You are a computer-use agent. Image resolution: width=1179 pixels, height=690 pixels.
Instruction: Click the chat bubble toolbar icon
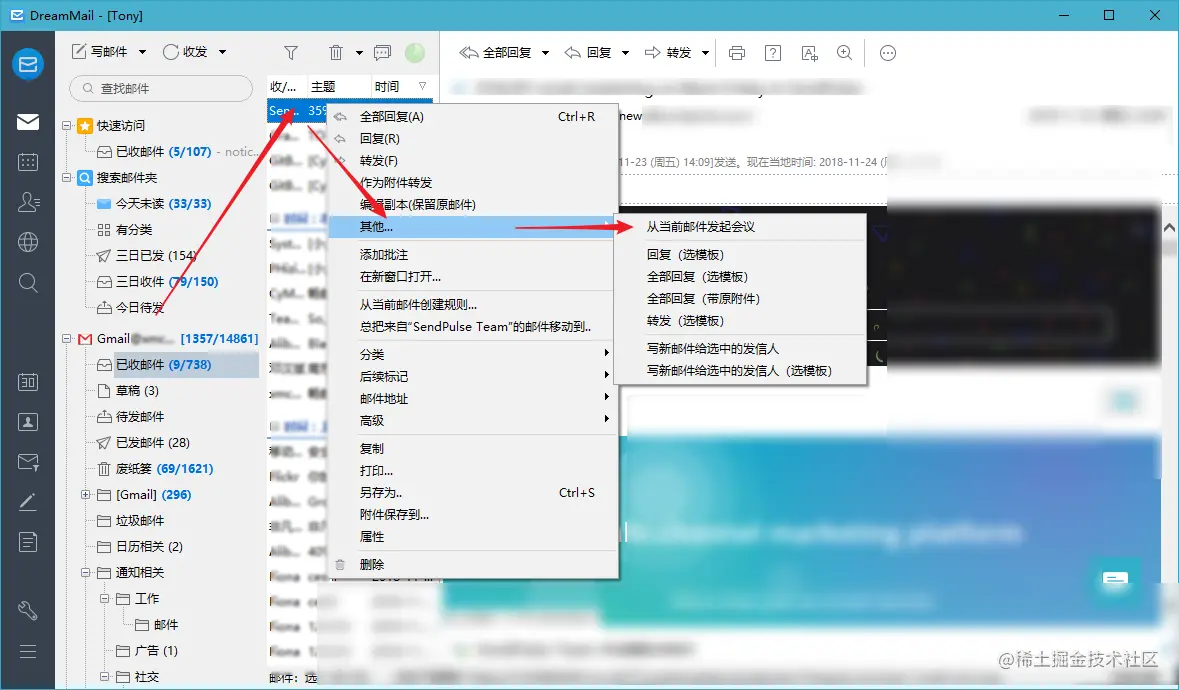pyautogui.click(x=383, y=53)
